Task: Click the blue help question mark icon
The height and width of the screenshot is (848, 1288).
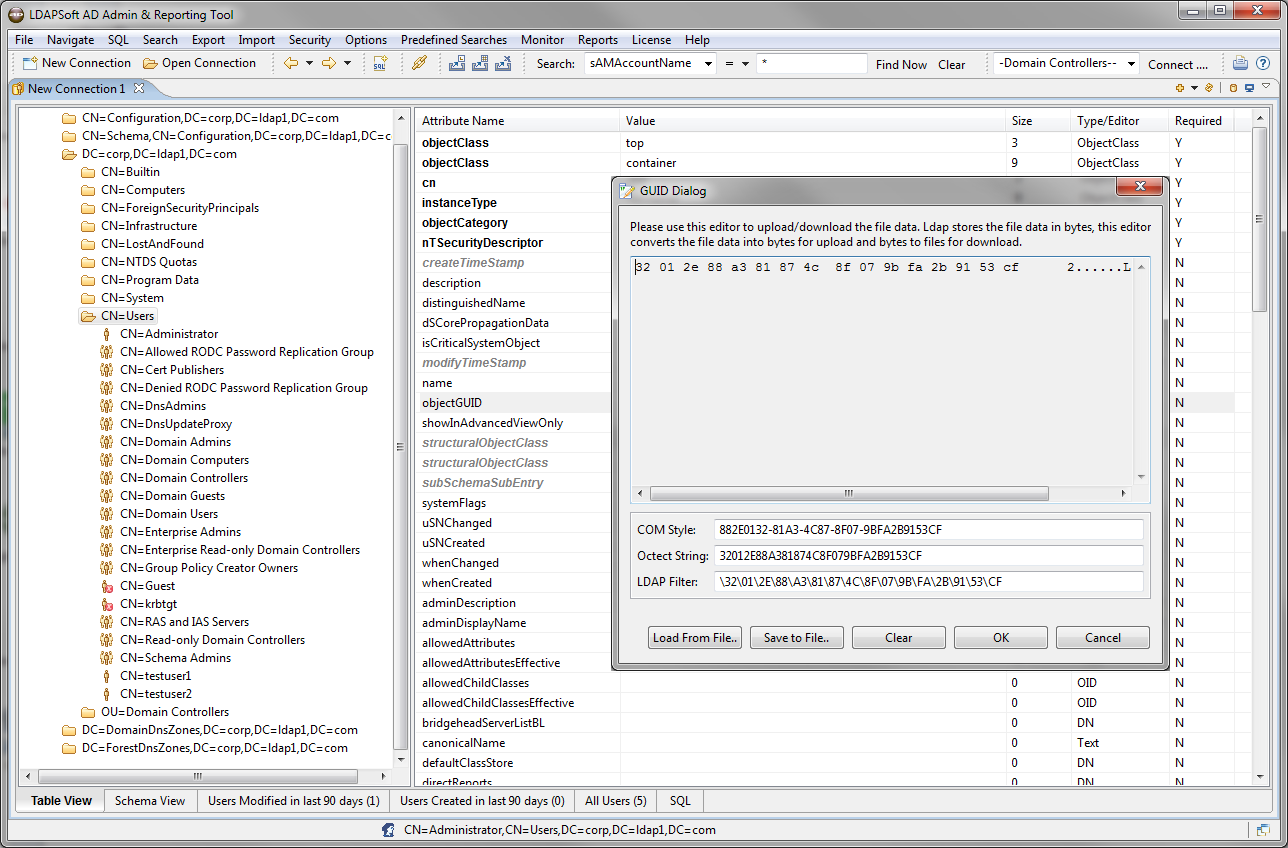Action: (1263, 63)
